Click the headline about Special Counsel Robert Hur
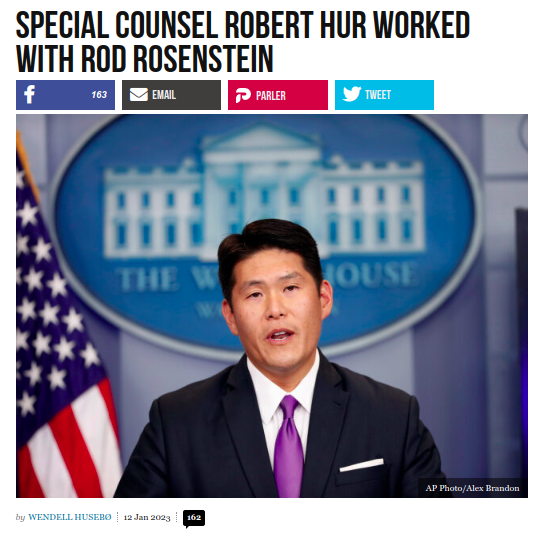Viewport: 540px width, 537px height. (243, 41)
